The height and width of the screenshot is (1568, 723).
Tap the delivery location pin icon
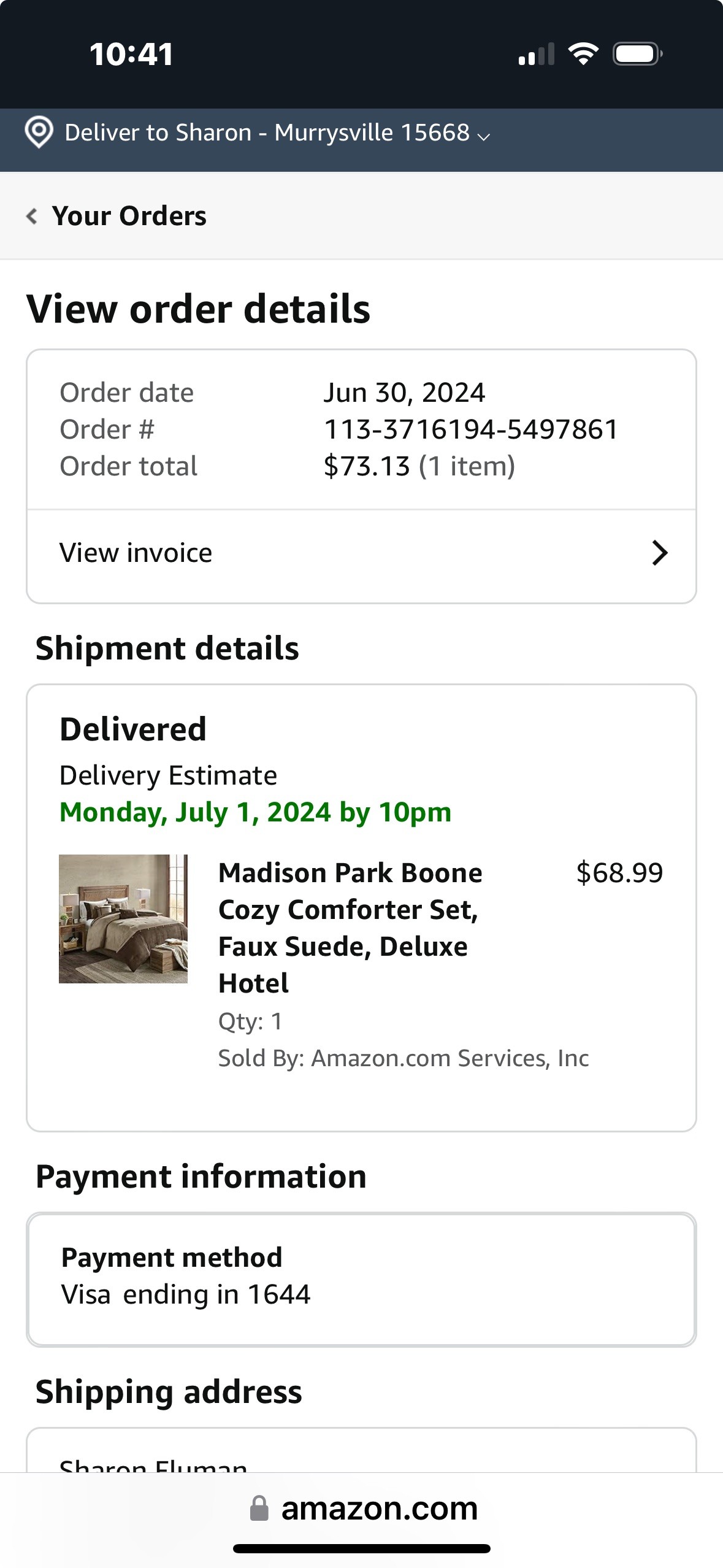[x=39, y=132]
